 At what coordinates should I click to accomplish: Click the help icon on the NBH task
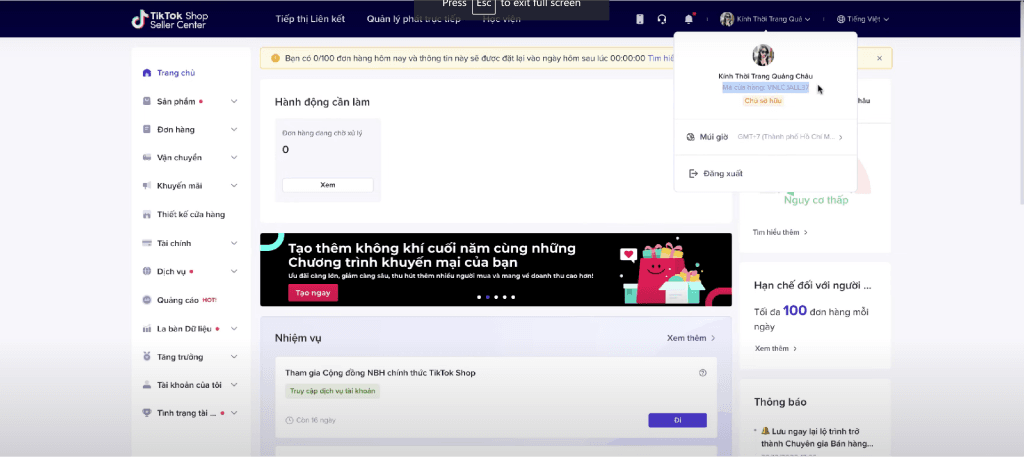703,373
